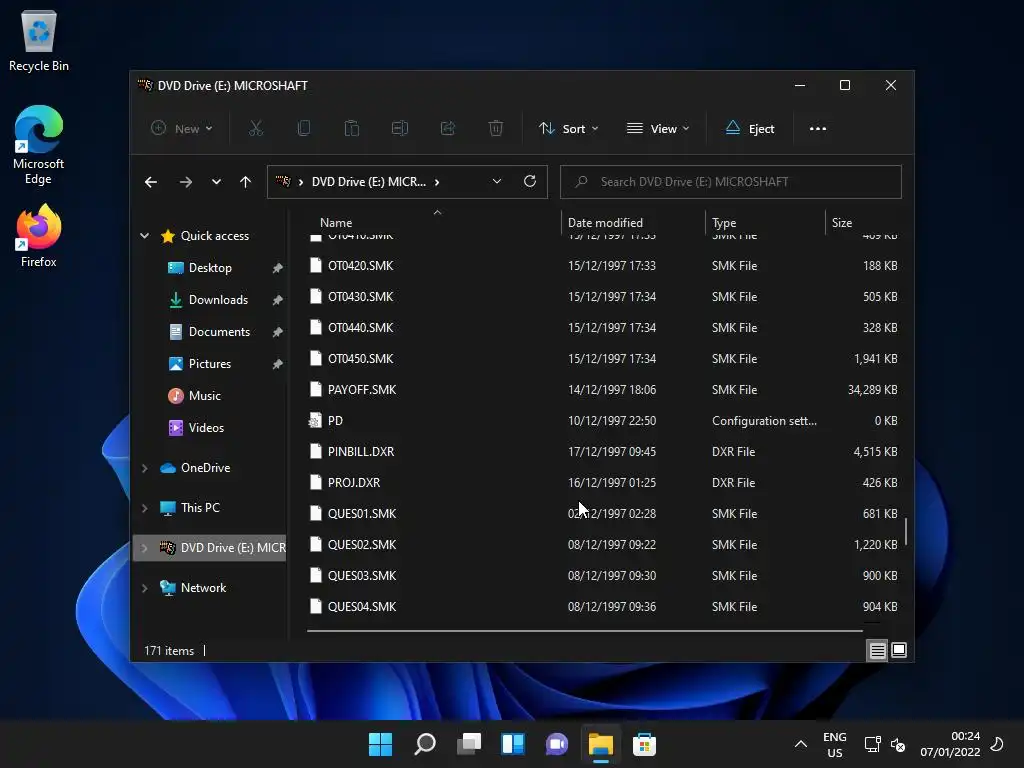The image size is (1024, 768).
Task: Open recent locations chevron dropdown
Action: click(x=216, y=182)
